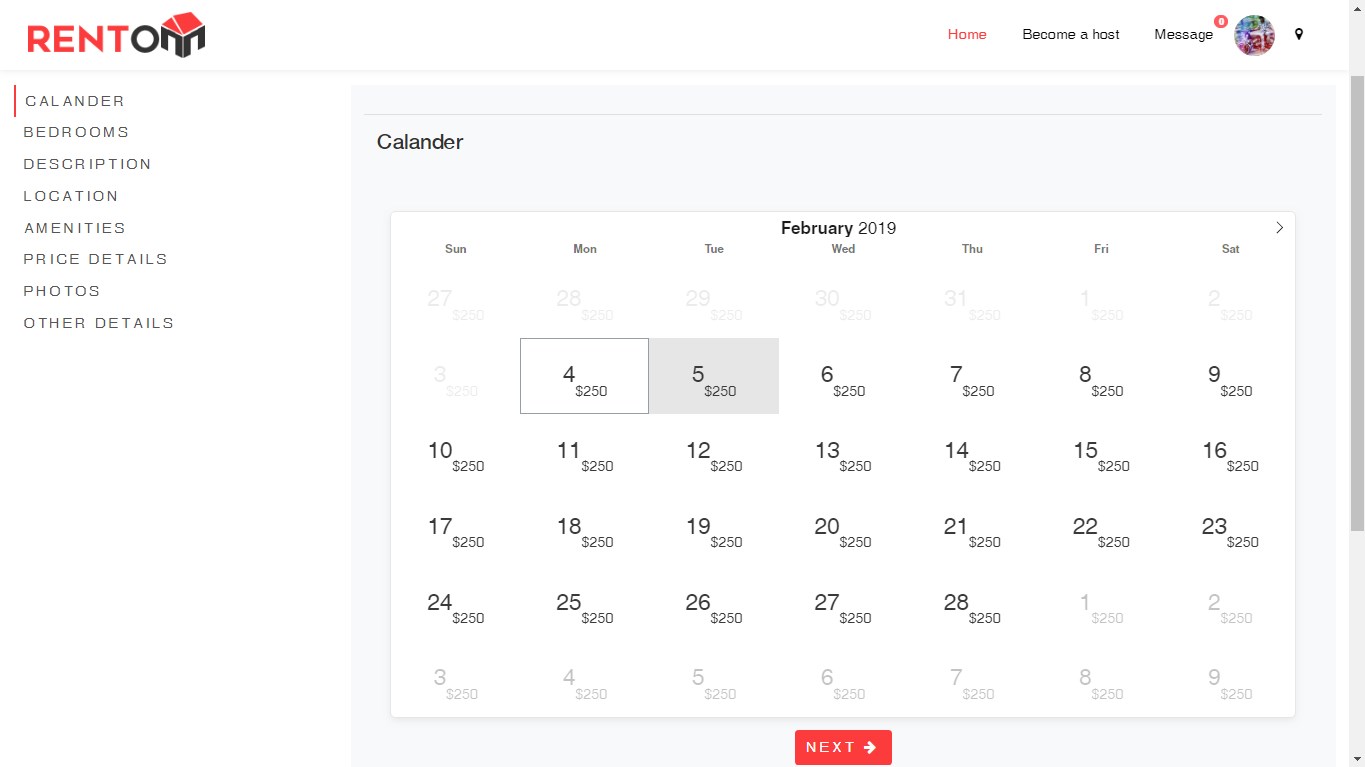Go to next month with the chevron arrow
This screenshot has width=1365, height=767.
pyautogui.click(x=1279, y=228)
